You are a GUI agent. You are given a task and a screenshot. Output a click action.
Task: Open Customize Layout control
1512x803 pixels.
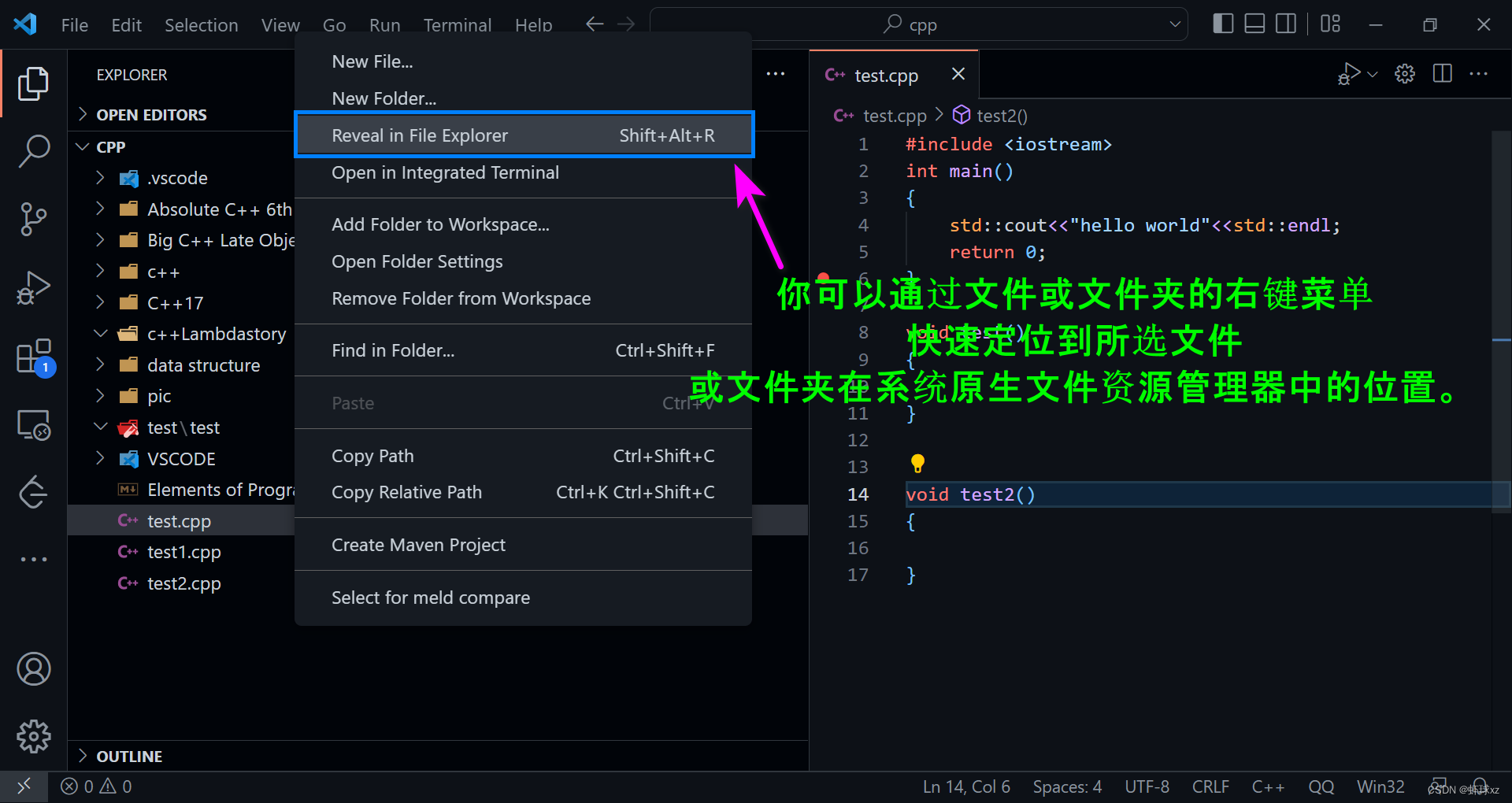(1330, 24)
